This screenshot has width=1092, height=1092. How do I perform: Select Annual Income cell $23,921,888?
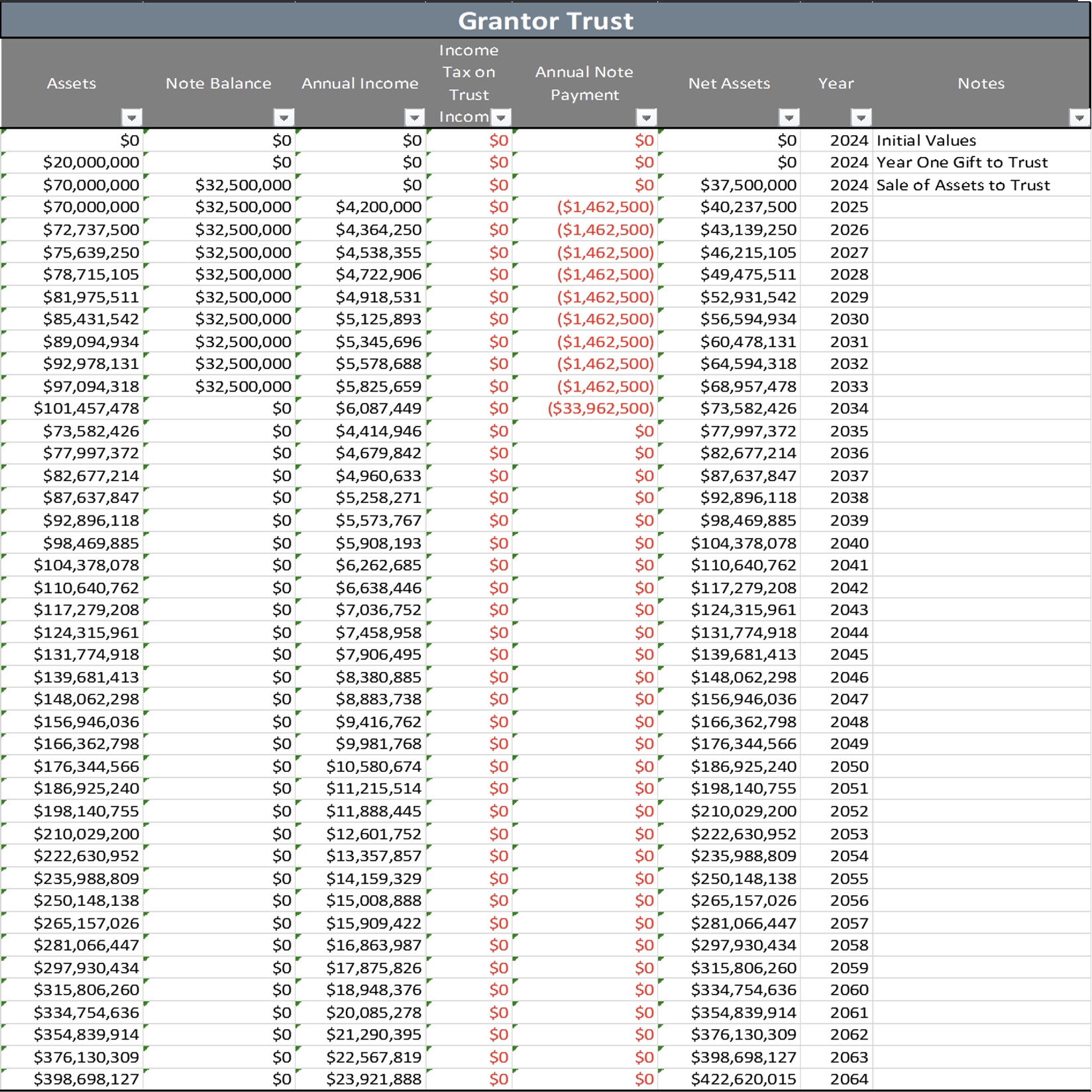coord(360,1079)
